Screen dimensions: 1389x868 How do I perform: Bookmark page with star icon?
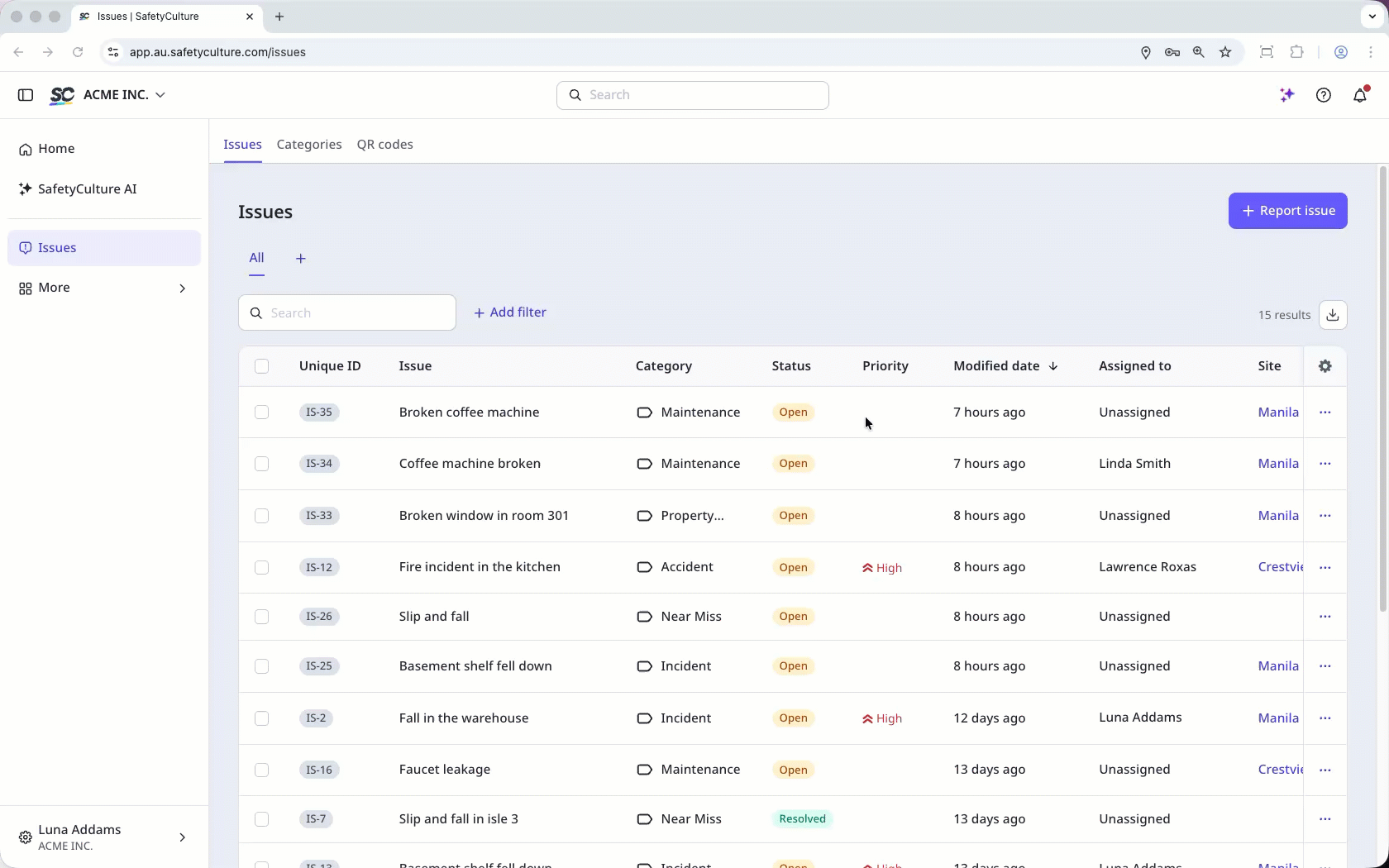point(1225,52)
